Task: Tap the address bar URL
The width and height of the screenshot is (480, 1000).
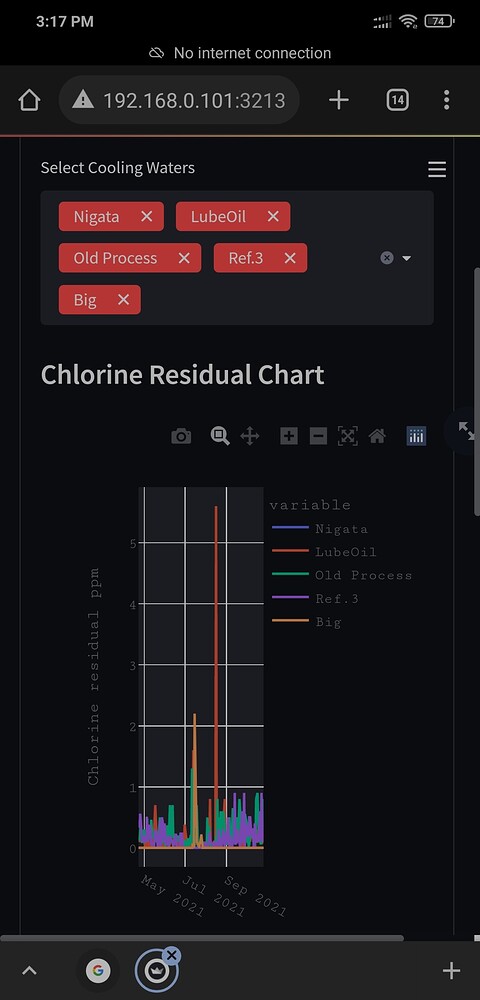Action: 194,100
